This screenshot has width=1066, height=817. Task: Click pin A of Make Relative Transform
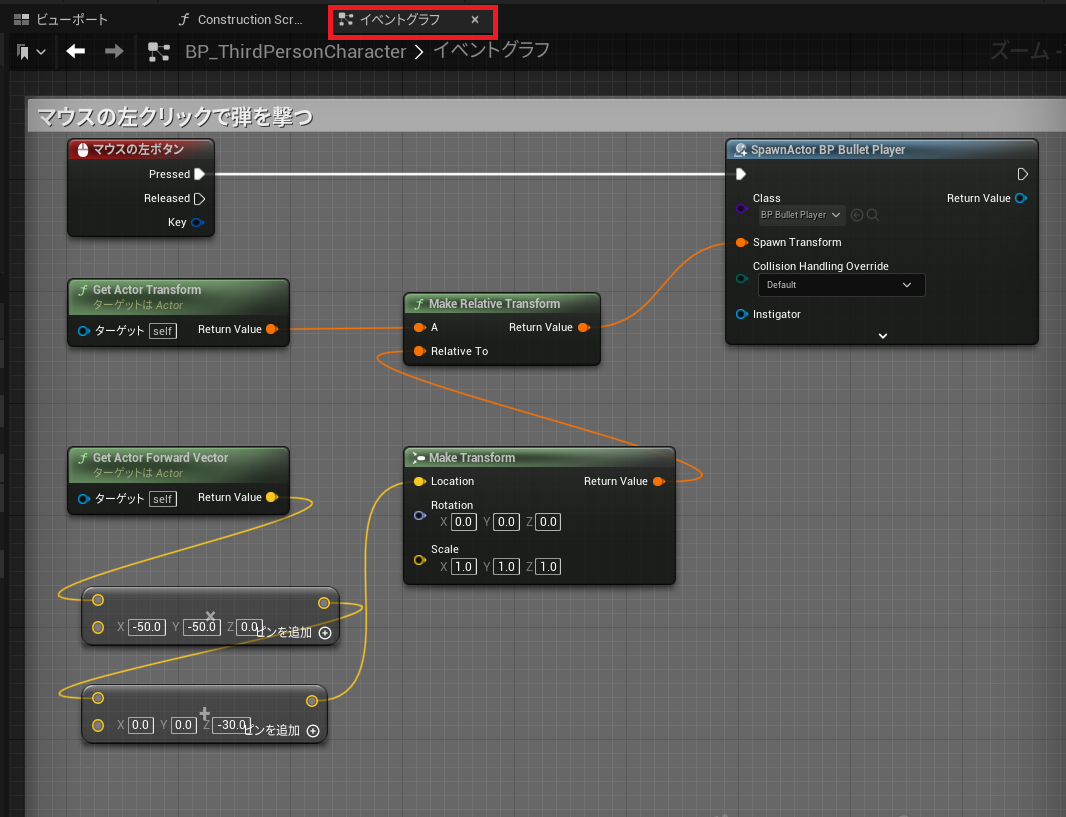point(419,328)
